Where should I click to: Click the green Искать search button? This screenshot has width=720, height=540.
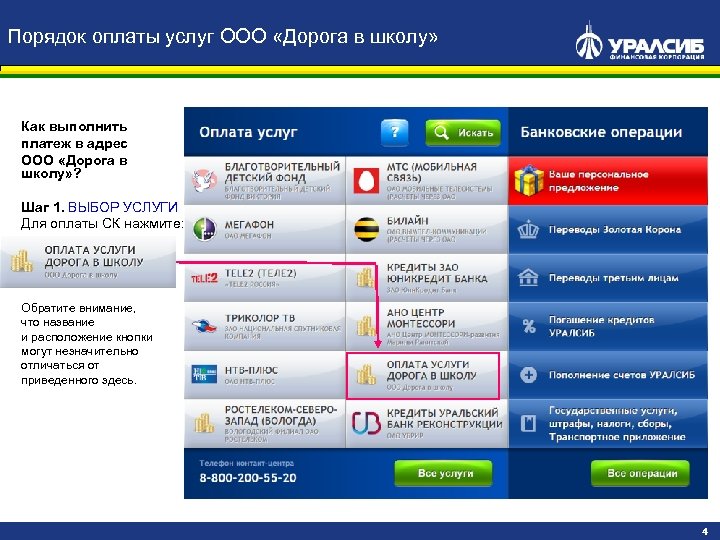(x=463, y=133)
